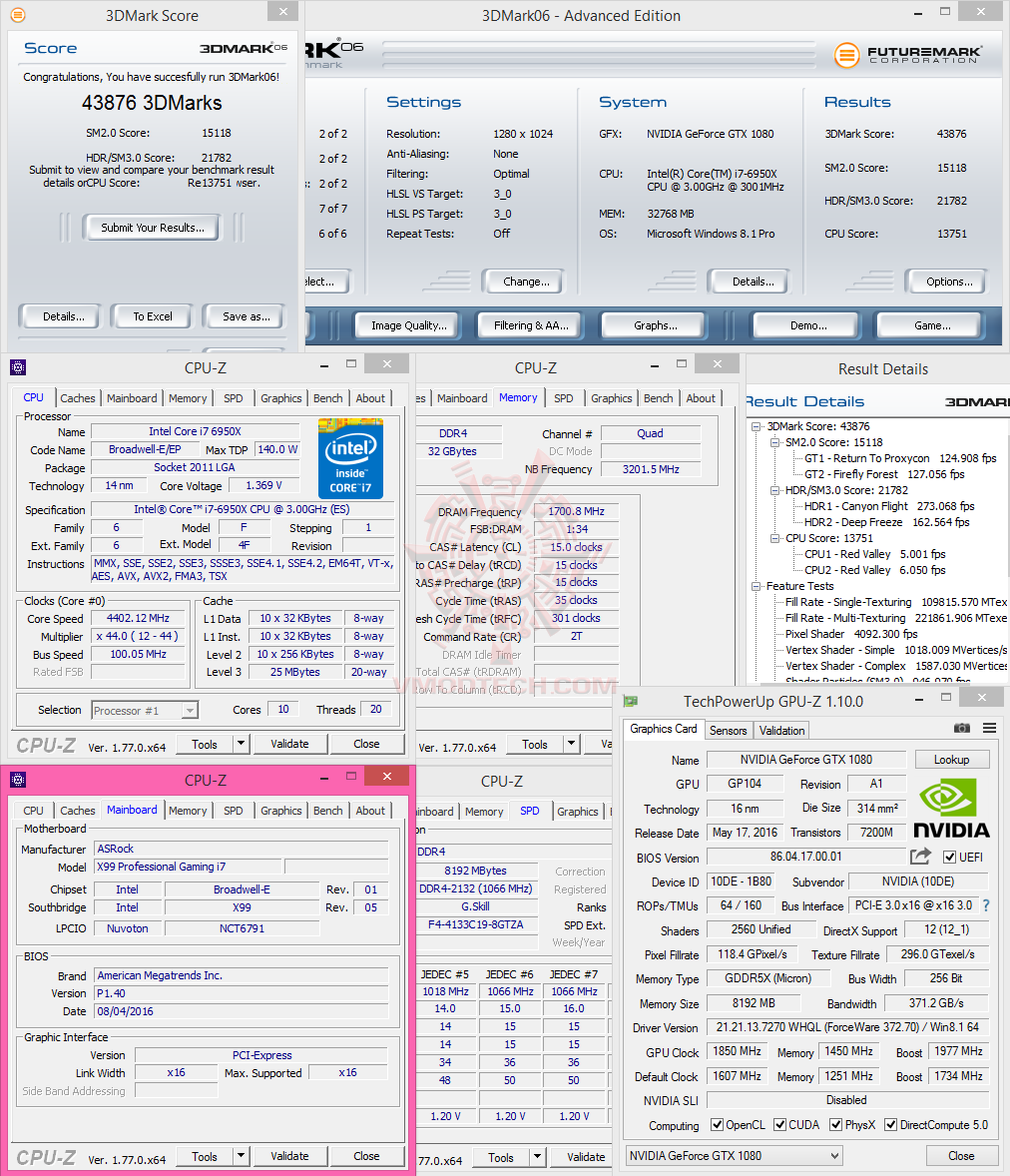Image resolution: width=1010 pixels, height=1176 pixels.
Task: Open the GPU-Z hamburger menu icon
Action: [990, 728]
